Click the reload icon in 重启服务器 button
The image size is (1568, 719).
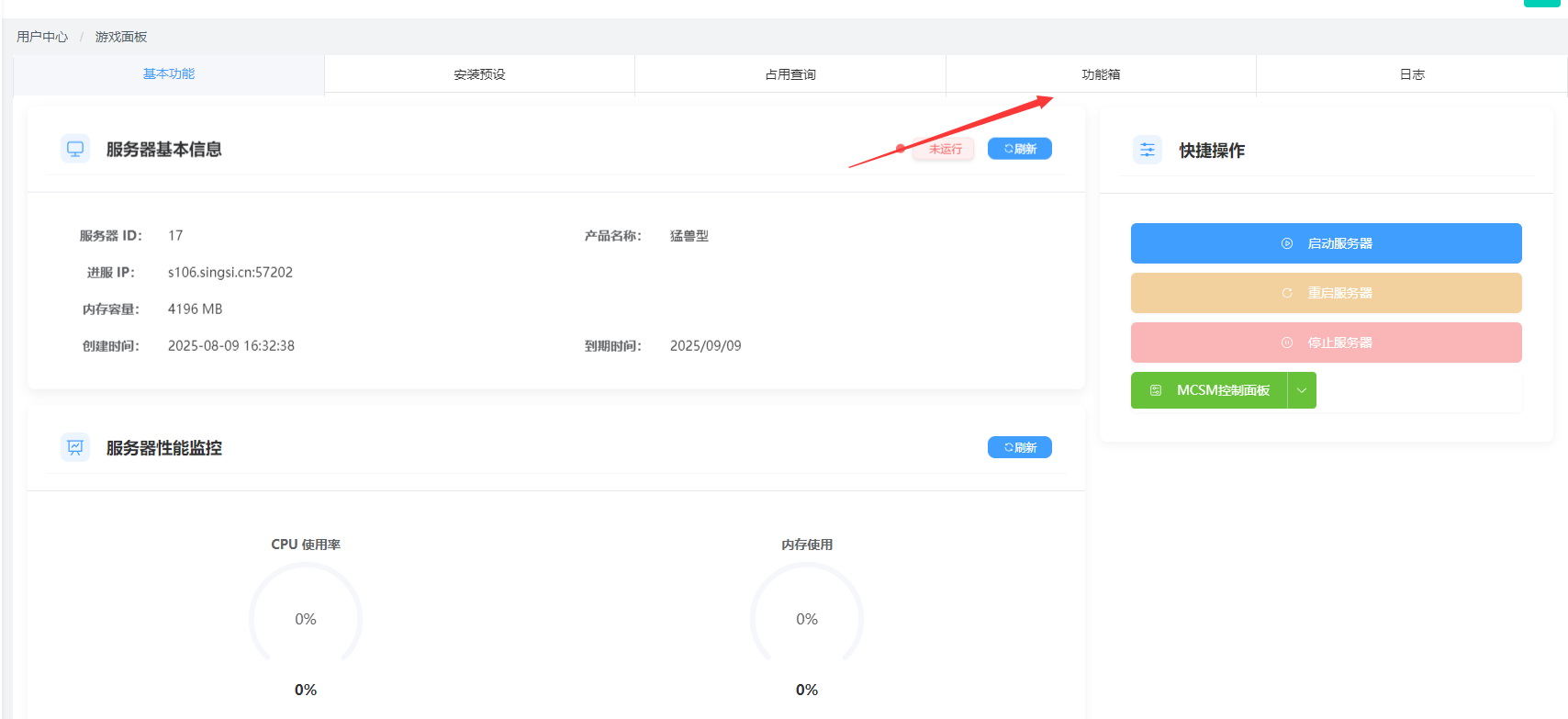pyautogui.click(x=1287, y=293)
